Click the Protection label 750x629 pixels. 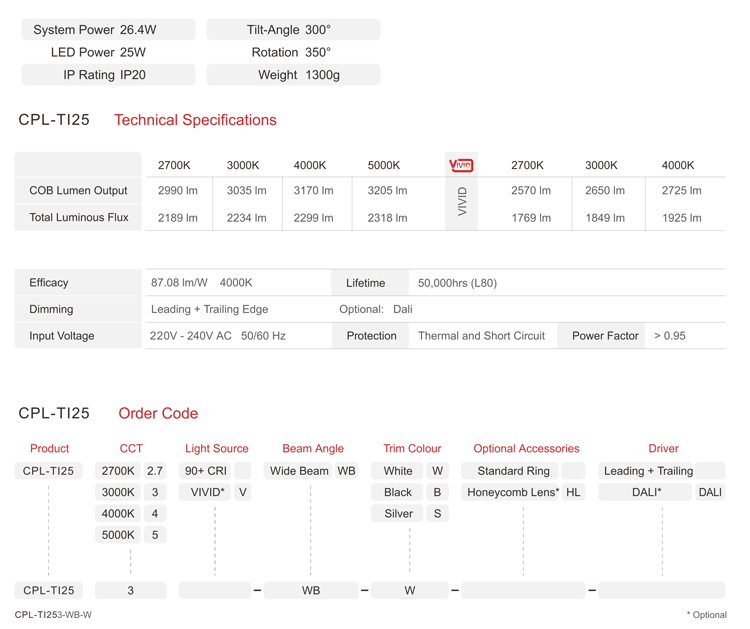pos(371,336)
